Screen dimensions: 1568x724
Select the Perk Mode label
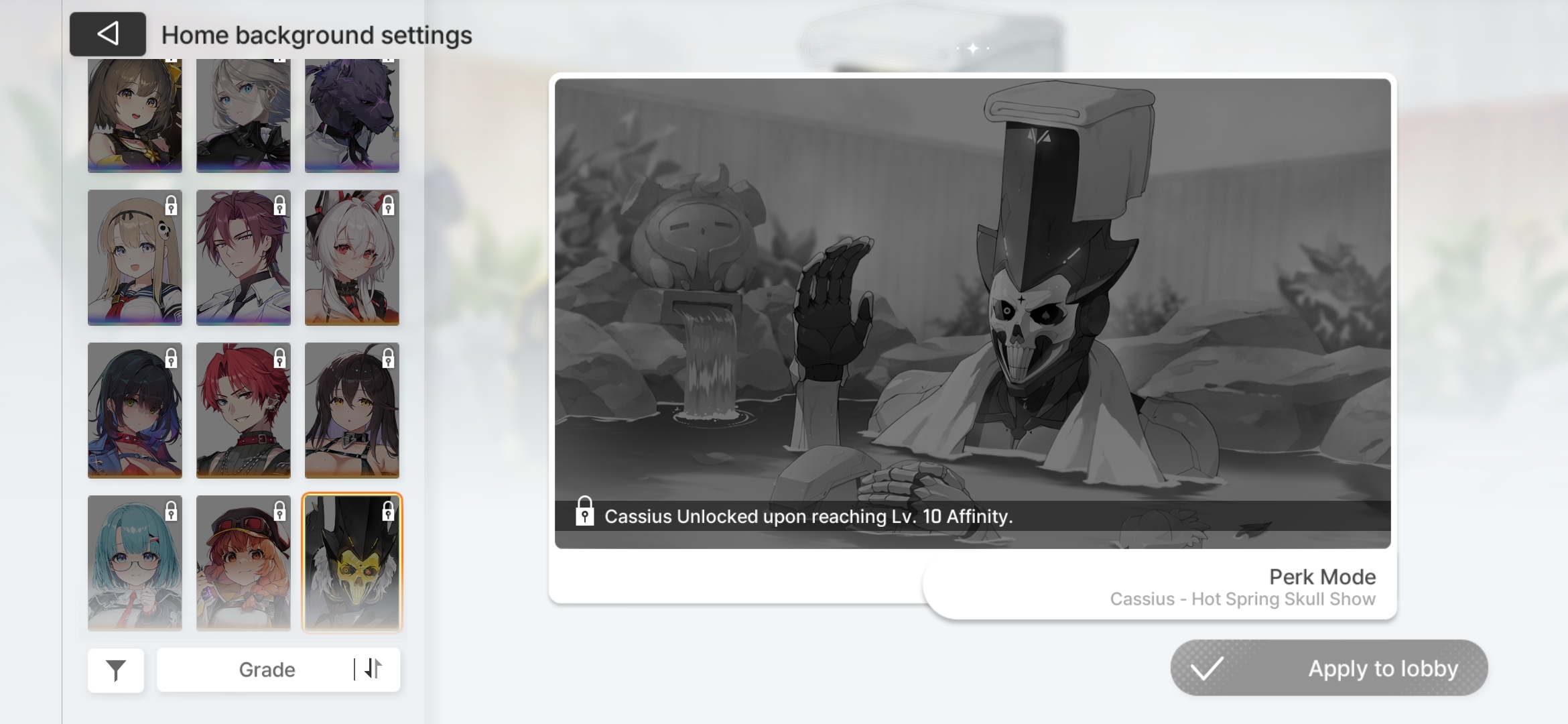click(x=1321, y=577)
